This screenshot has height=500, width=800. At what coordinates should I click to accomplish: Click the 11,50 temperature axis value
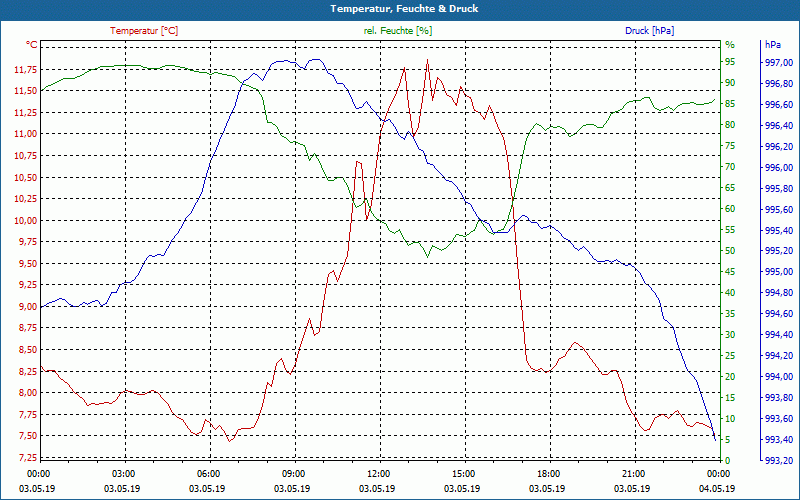pyautogui.click(x=25, y=91)
